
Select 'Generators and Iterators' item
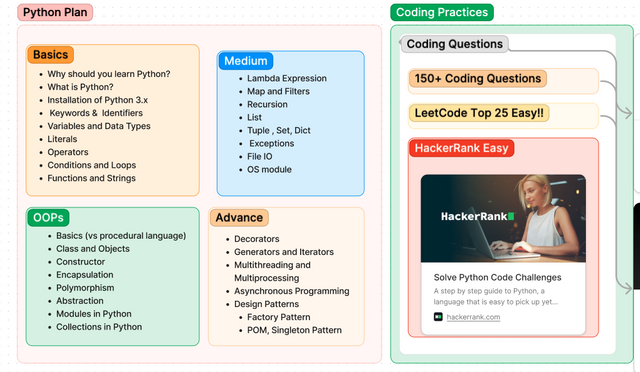(284, 252)
